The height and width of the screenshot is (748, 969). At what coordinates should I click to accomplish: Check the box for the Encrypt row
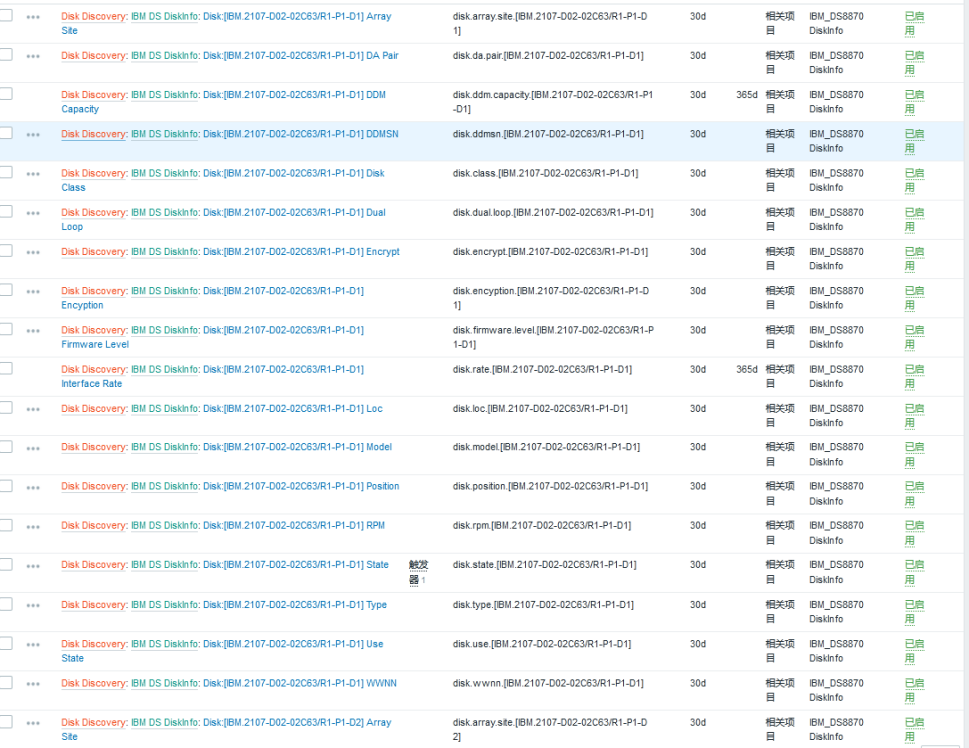(x=6, y=250)
